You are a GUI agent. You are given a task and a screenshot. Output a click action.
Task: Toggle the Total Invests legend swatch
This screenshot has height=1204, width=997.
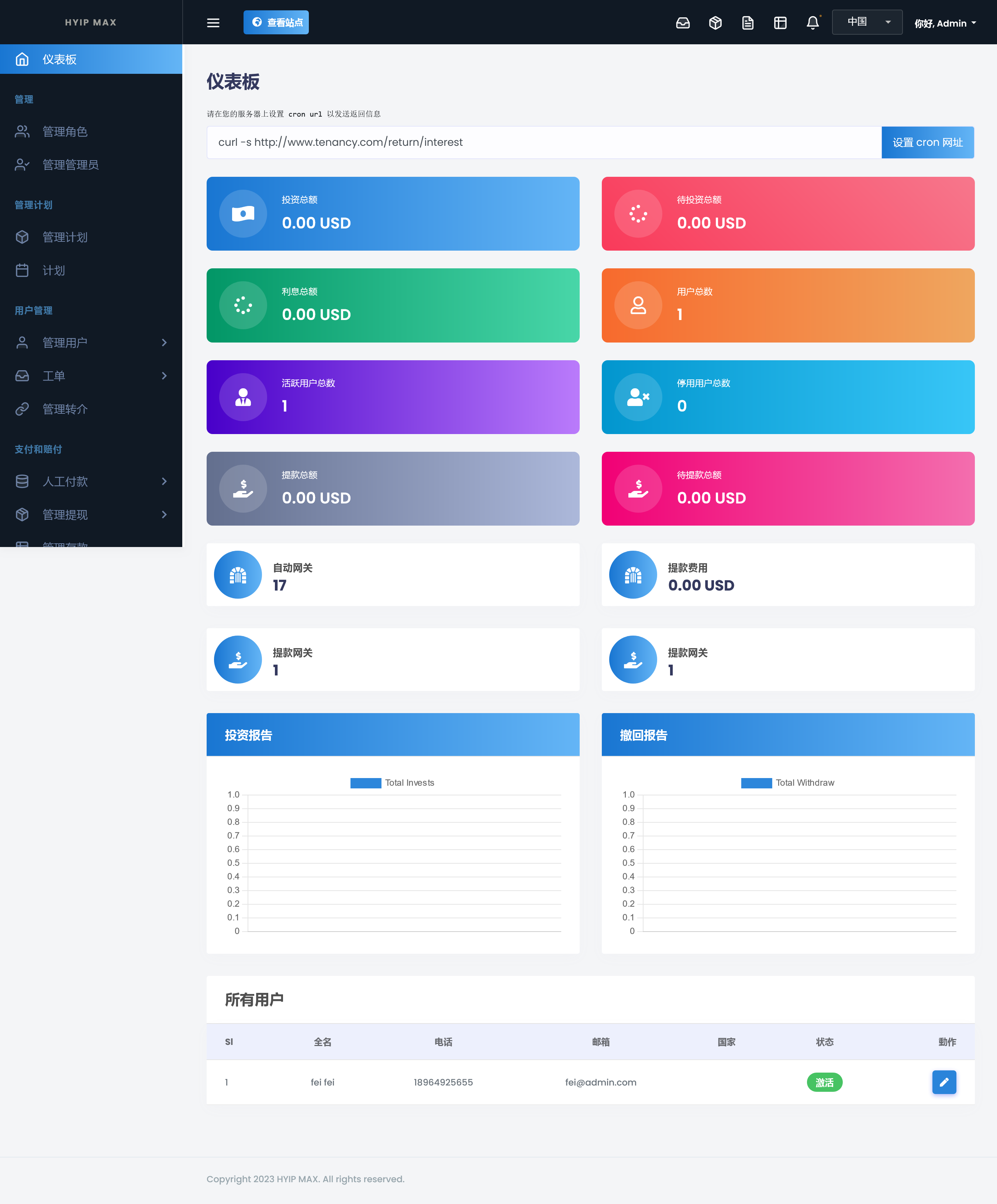coord(365,782)
